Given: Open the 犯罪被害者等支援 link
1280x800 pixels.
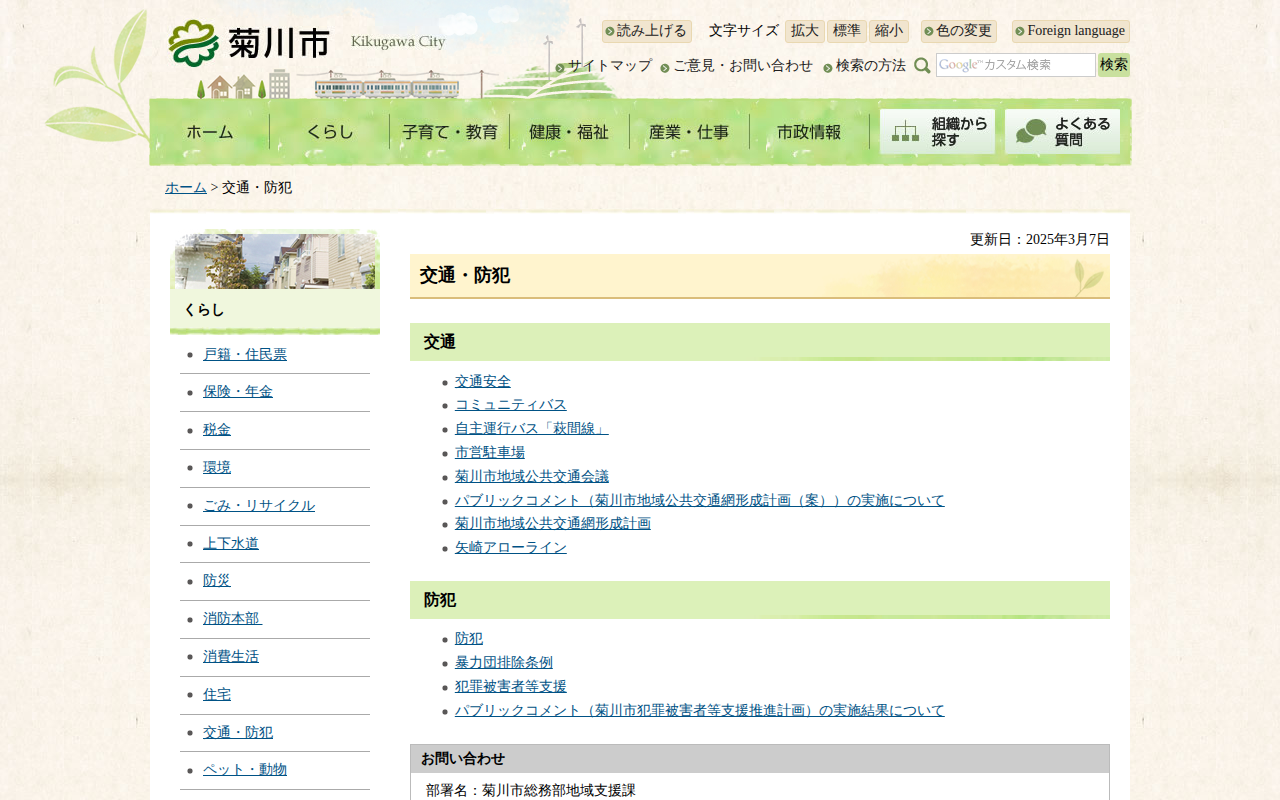Looking at the screenshot, I should click(511, 687).
